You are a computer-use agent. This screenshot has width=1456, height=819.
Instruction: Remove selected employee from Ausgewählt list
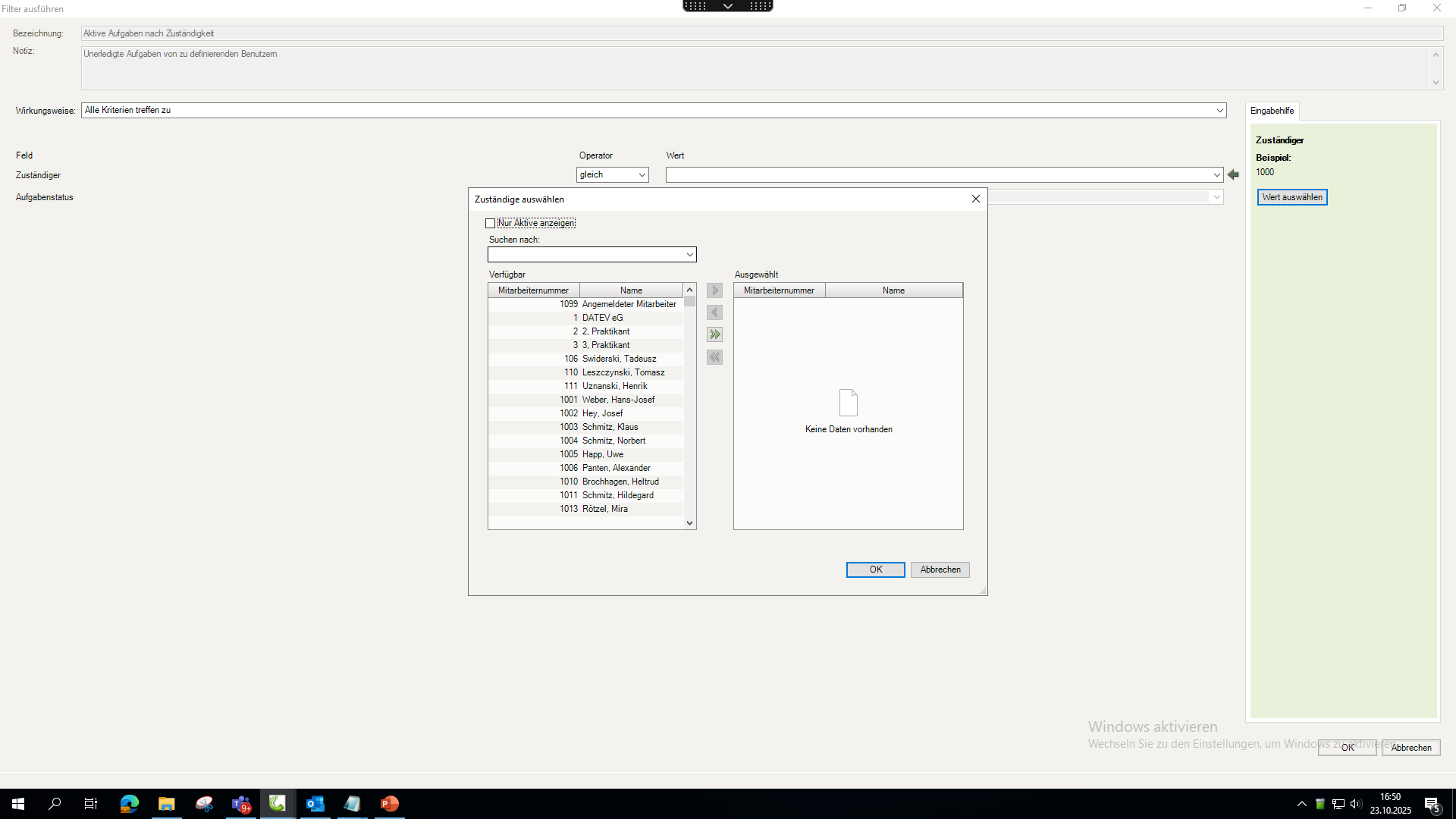click(714, 312)
